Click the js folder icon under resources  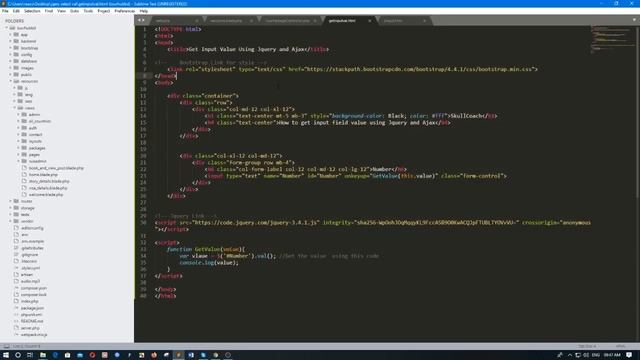point(20,88)
